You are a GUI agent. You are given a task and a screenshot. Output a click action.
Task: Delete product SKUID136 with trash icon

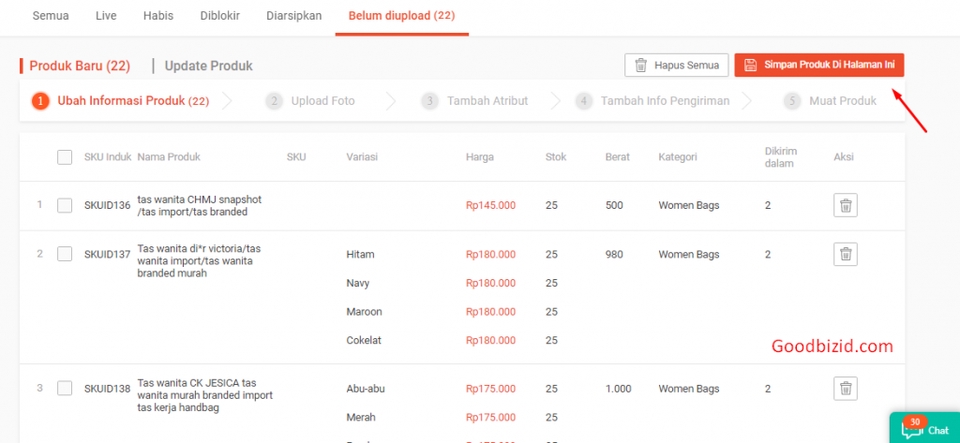[845, 205]
